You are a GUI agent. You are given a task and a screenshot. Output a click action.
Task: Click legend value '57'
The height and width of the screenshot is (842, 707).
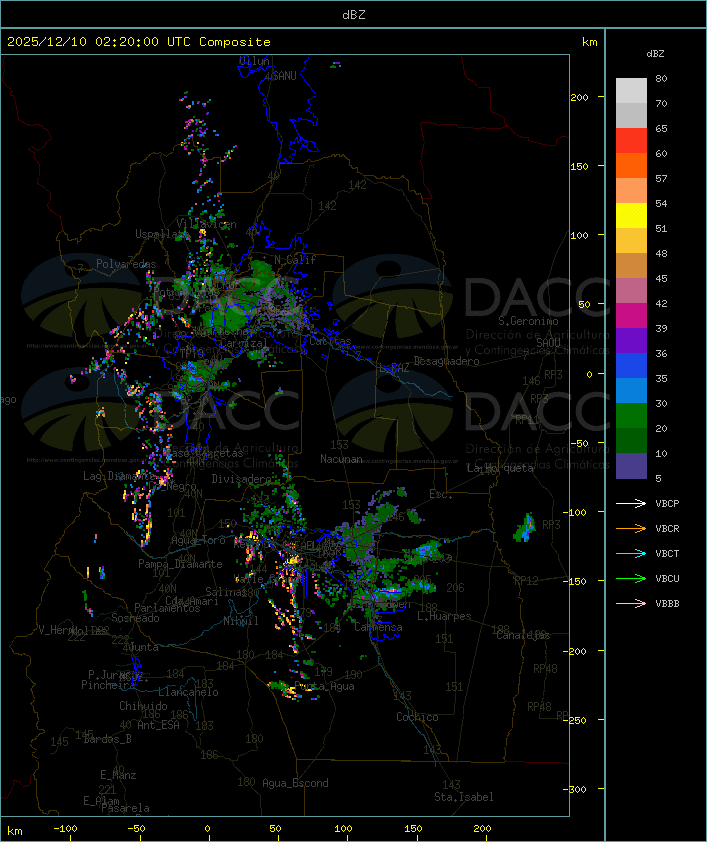[661, 178]
